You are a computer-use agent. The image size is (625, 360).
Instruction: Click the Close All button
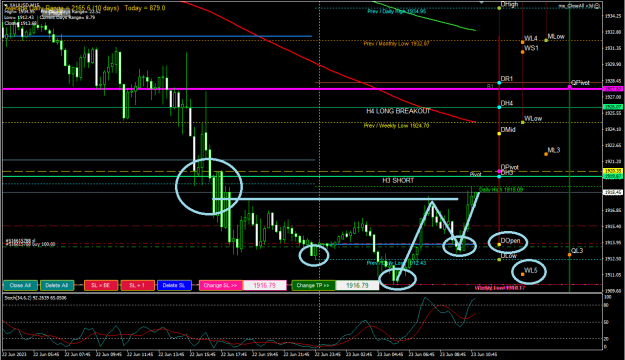click(x=20, y=285)
